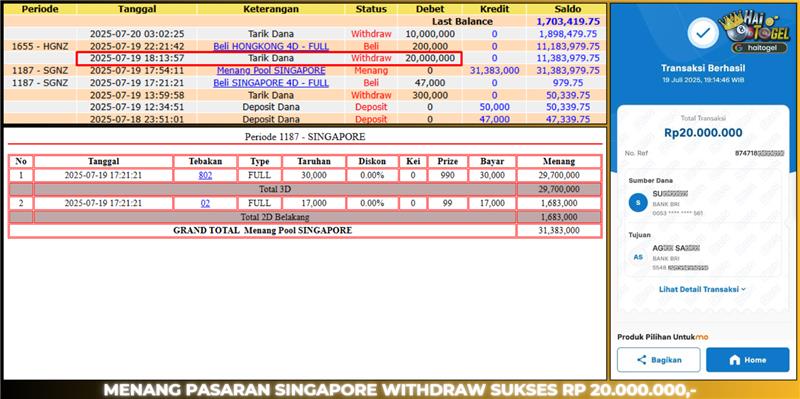Click the debet amount 300,000
Image resolution: width=800 pixels, height=399 pixels.
coord(430,95)
